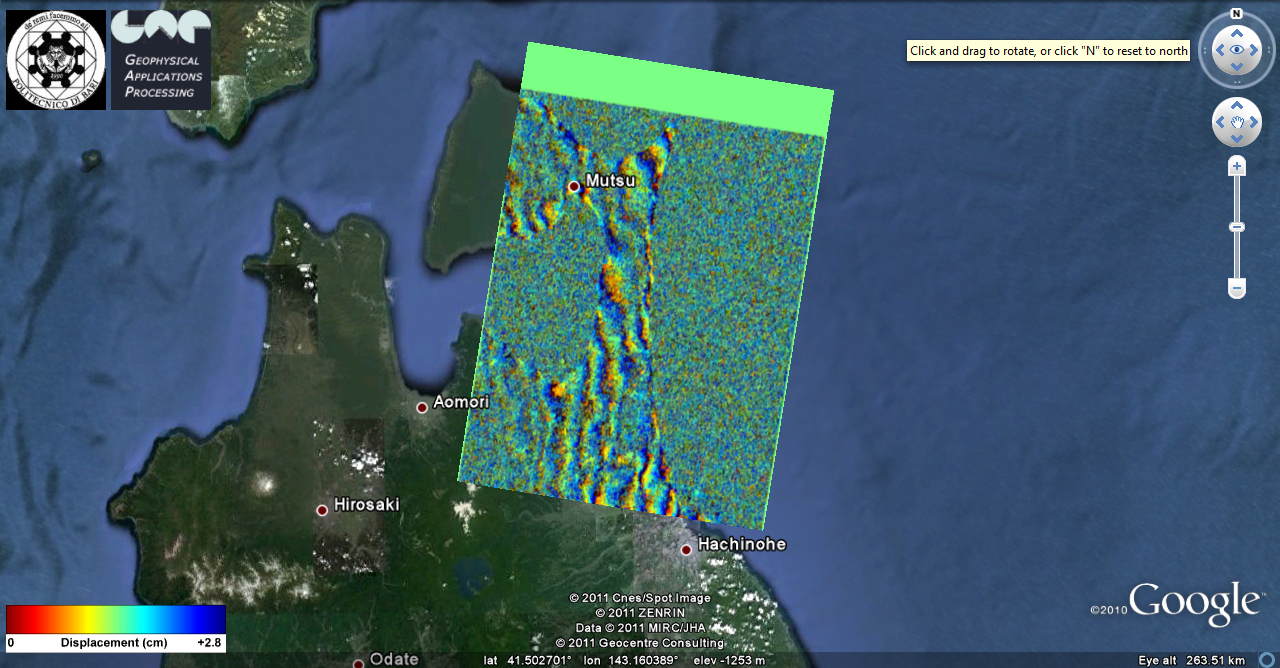Screen dimensions: 1280x668
Task: Click the hand icon in the pan joystick
Action: [x=1237, y=122]
